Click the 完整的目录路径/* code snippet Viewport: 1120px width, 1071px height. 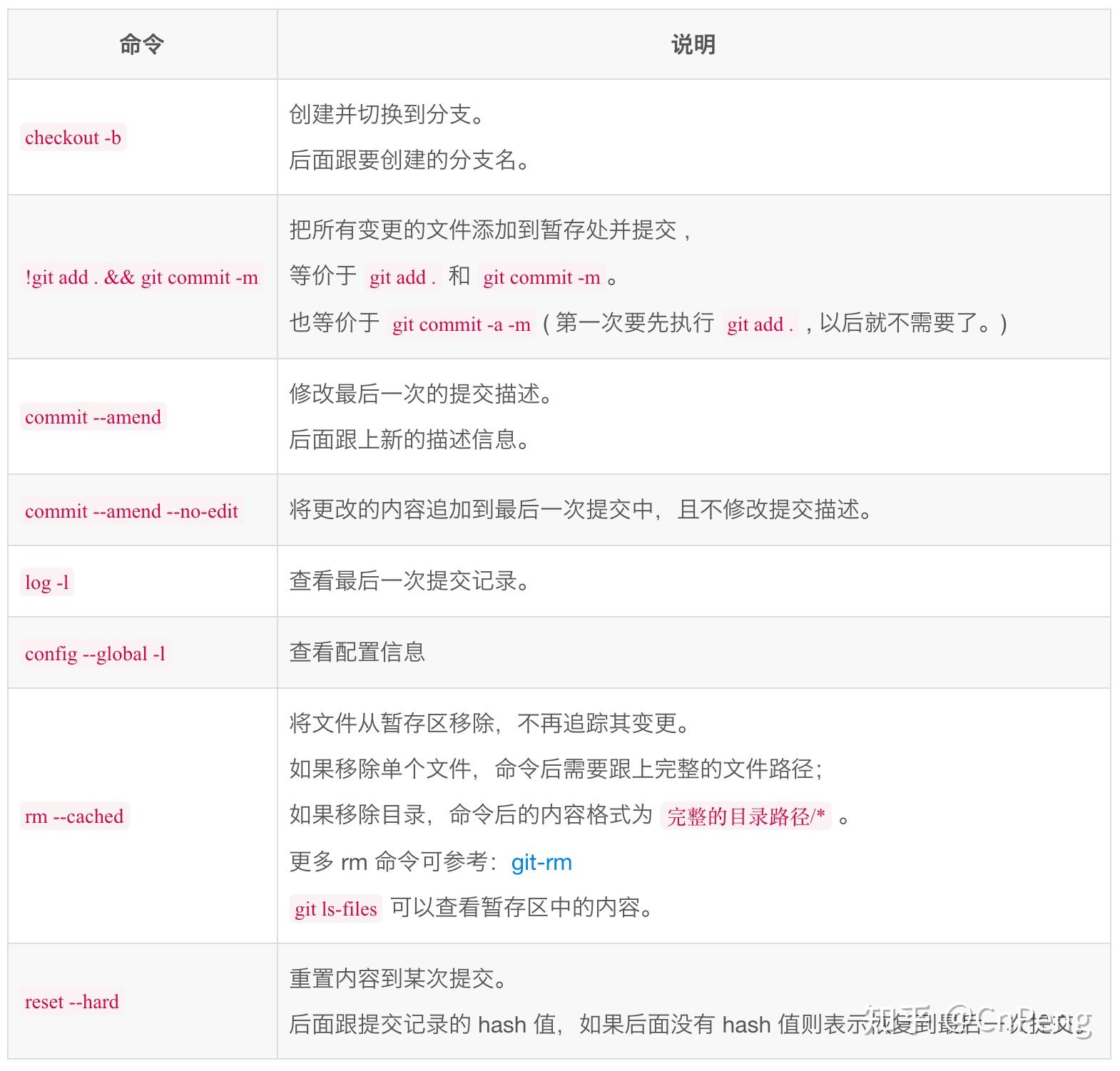745,816
